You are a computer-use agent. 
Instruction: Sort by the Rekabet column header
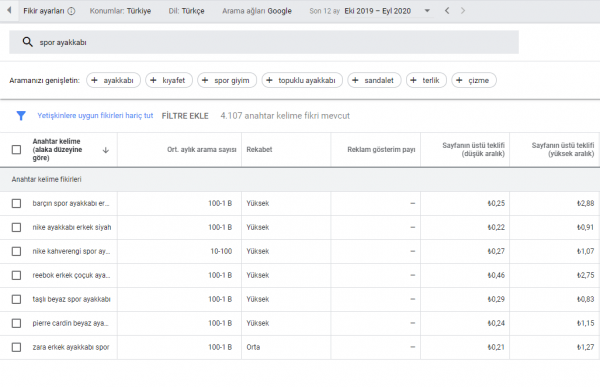point(259,150)
